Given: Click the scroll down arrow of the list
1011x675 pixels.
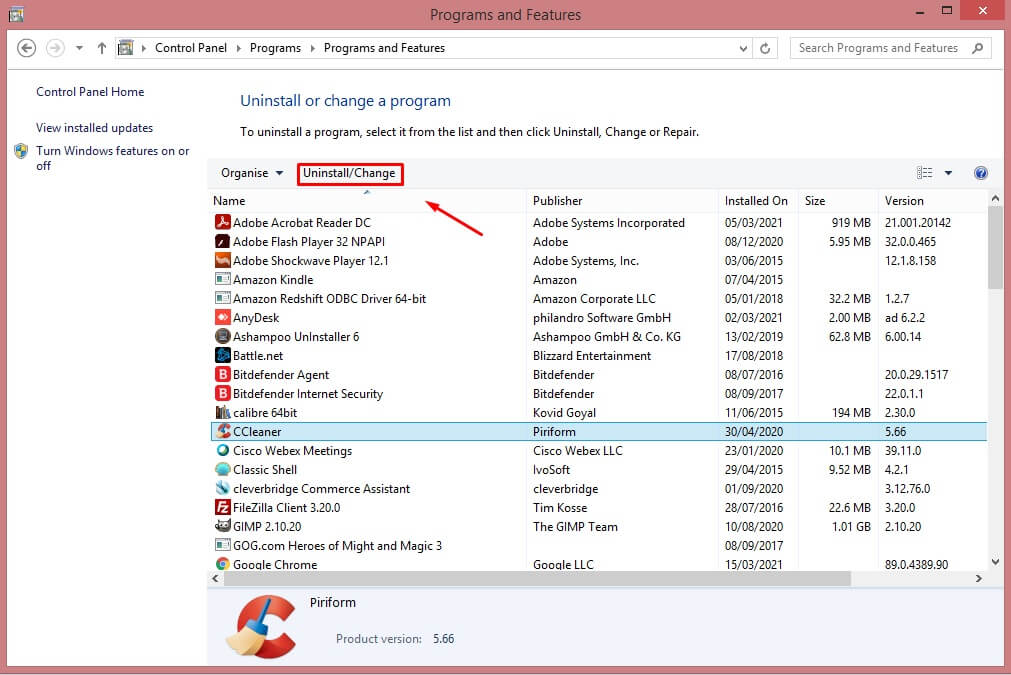Looking at the screenshot, I should 996,562.
